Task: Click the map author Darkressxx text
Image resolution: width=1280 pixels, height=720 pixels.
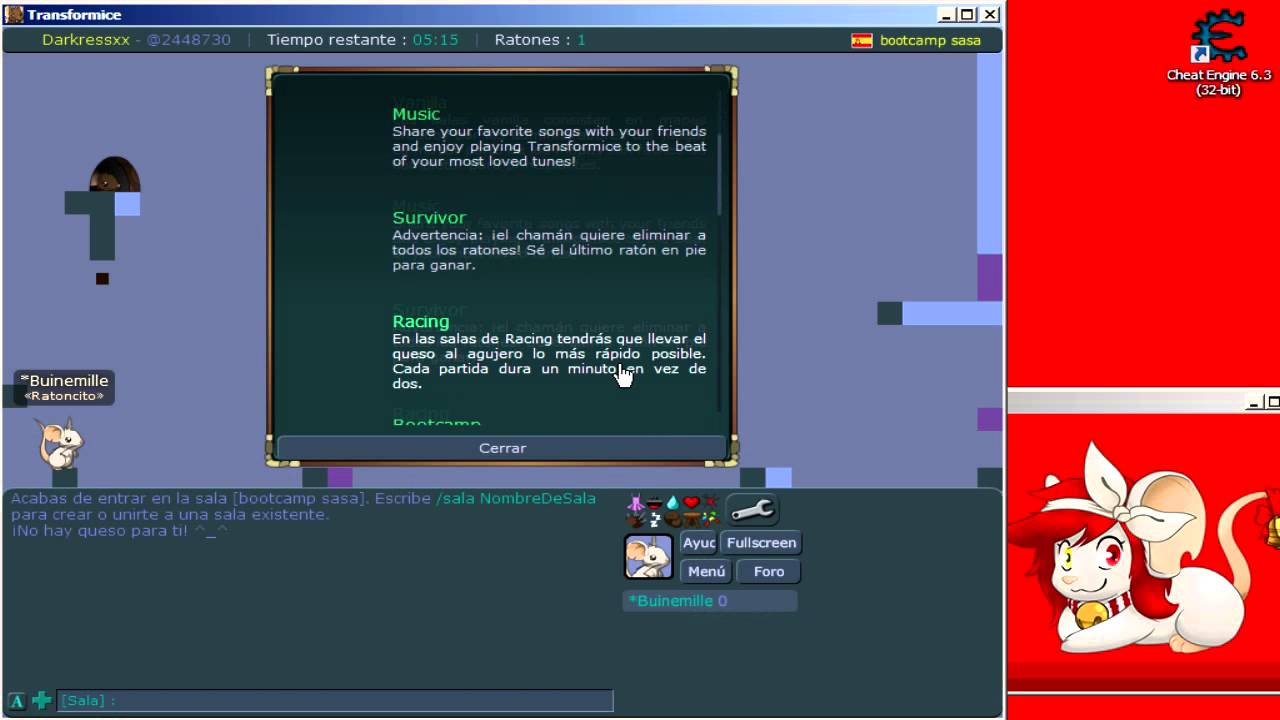Action: pos(86,40)
